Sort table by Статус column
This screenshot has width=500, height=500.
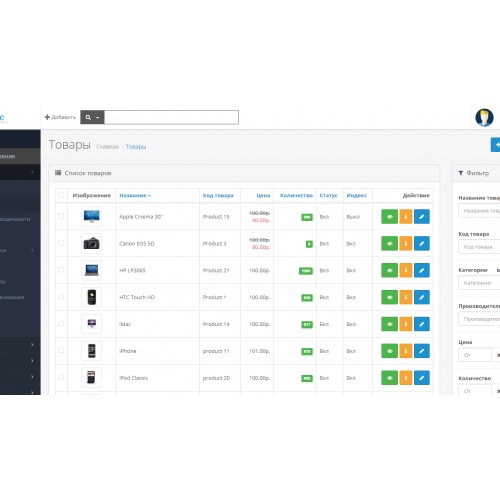click(328, 195)
